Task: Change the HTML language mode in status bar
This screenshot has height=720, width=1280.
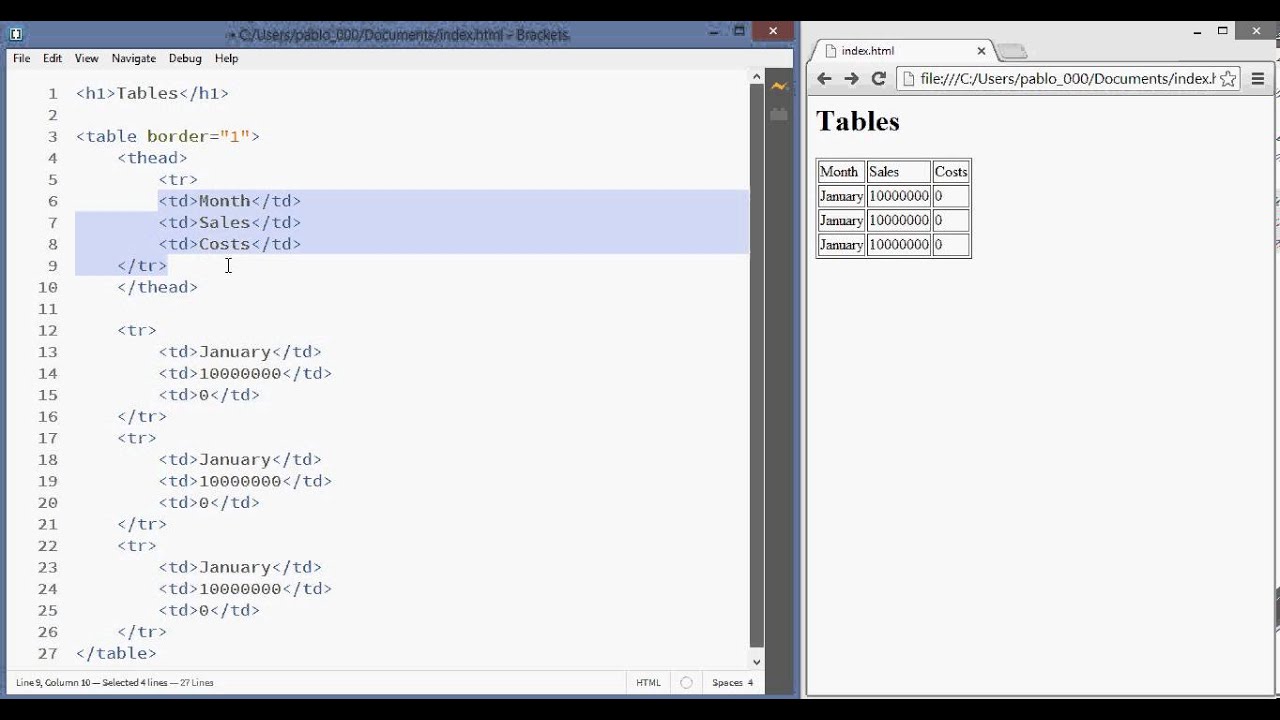Action: (x=648, y=683)
